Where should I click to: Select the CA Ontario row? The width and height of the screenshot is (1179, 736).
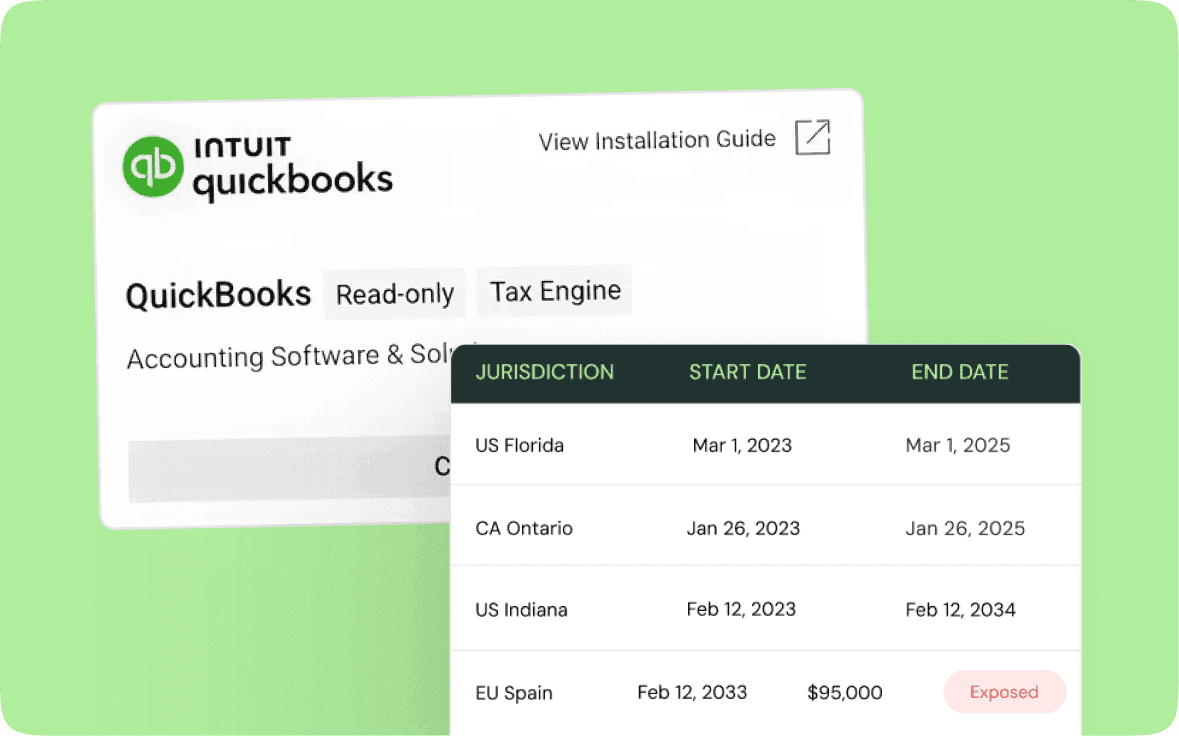765,526
